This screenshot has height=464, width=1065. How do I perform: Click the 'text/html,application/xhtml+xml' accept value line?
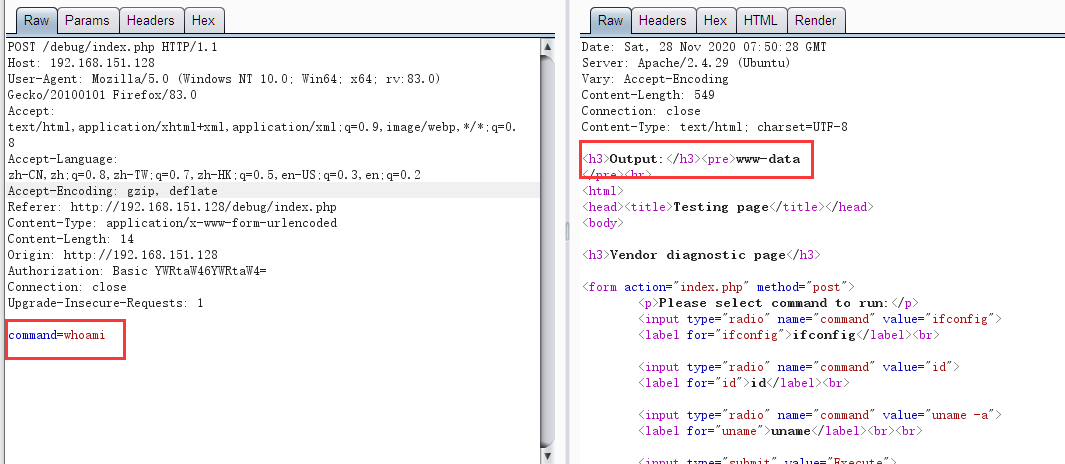coord(262,127)
